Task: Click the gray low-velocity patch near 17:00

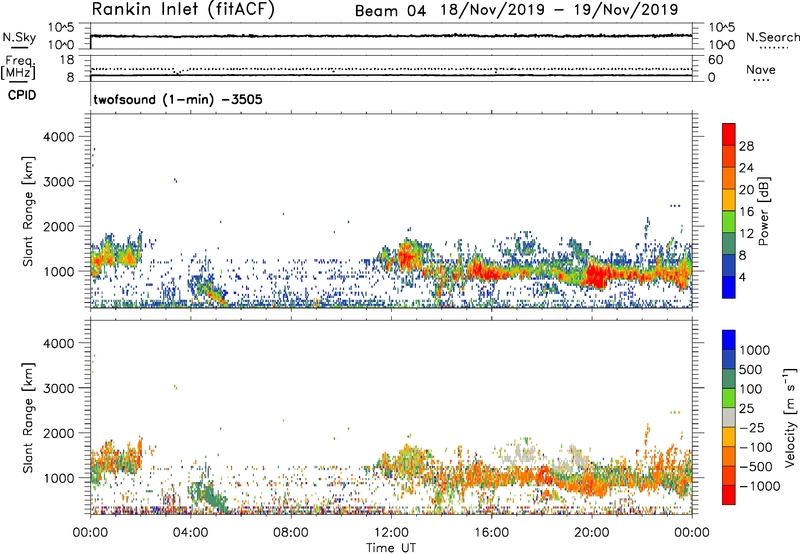Action: [x=520, y=454]
